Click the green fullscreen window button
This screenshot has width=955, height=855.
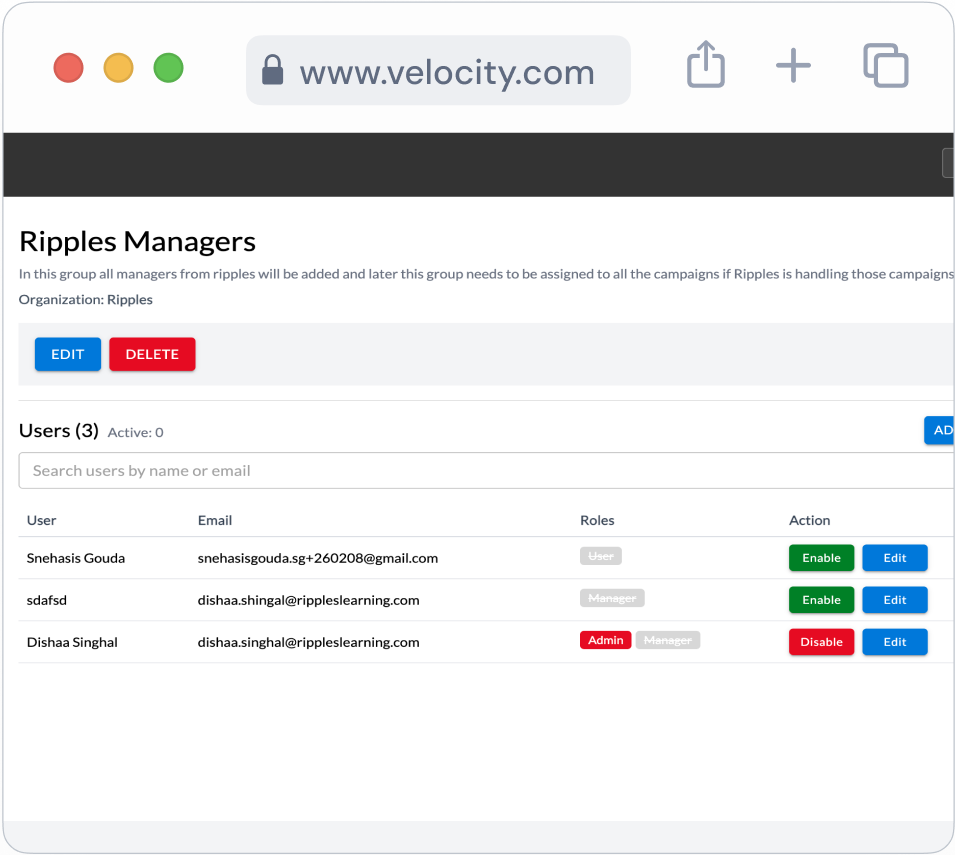[168, 68]
